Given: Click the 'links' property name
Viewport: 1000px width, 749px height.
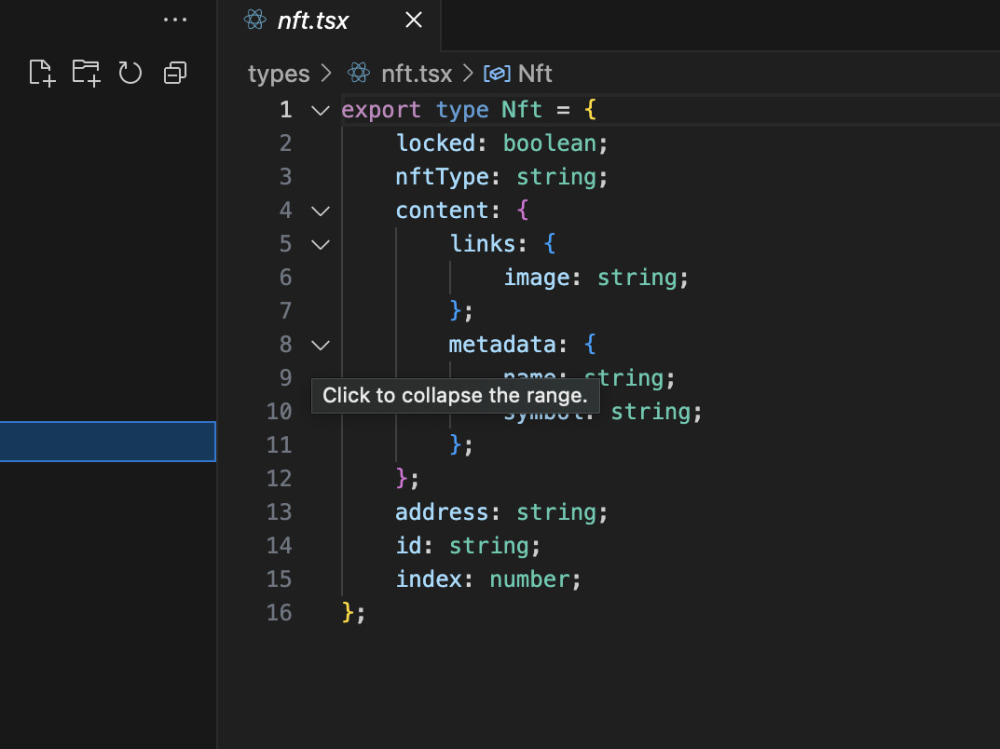Looking at the screenshot, I should point(483,244).
